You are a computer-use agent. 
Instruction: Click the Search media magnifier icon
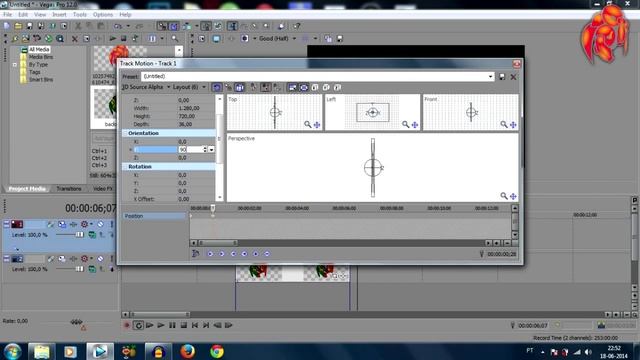coord(175,39)
